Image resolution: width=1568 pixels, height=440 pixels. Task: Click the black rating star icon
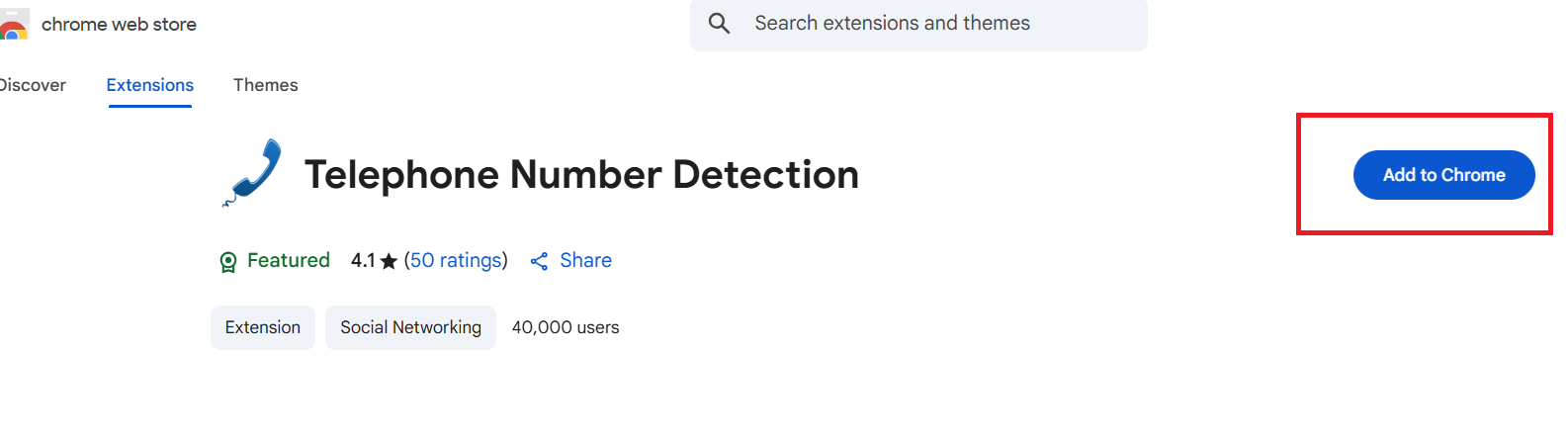pos(389,261)
